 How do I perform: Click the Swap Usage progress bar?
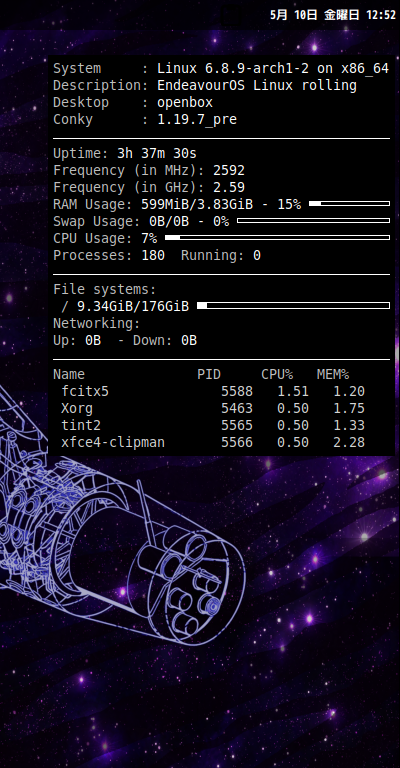313,220
